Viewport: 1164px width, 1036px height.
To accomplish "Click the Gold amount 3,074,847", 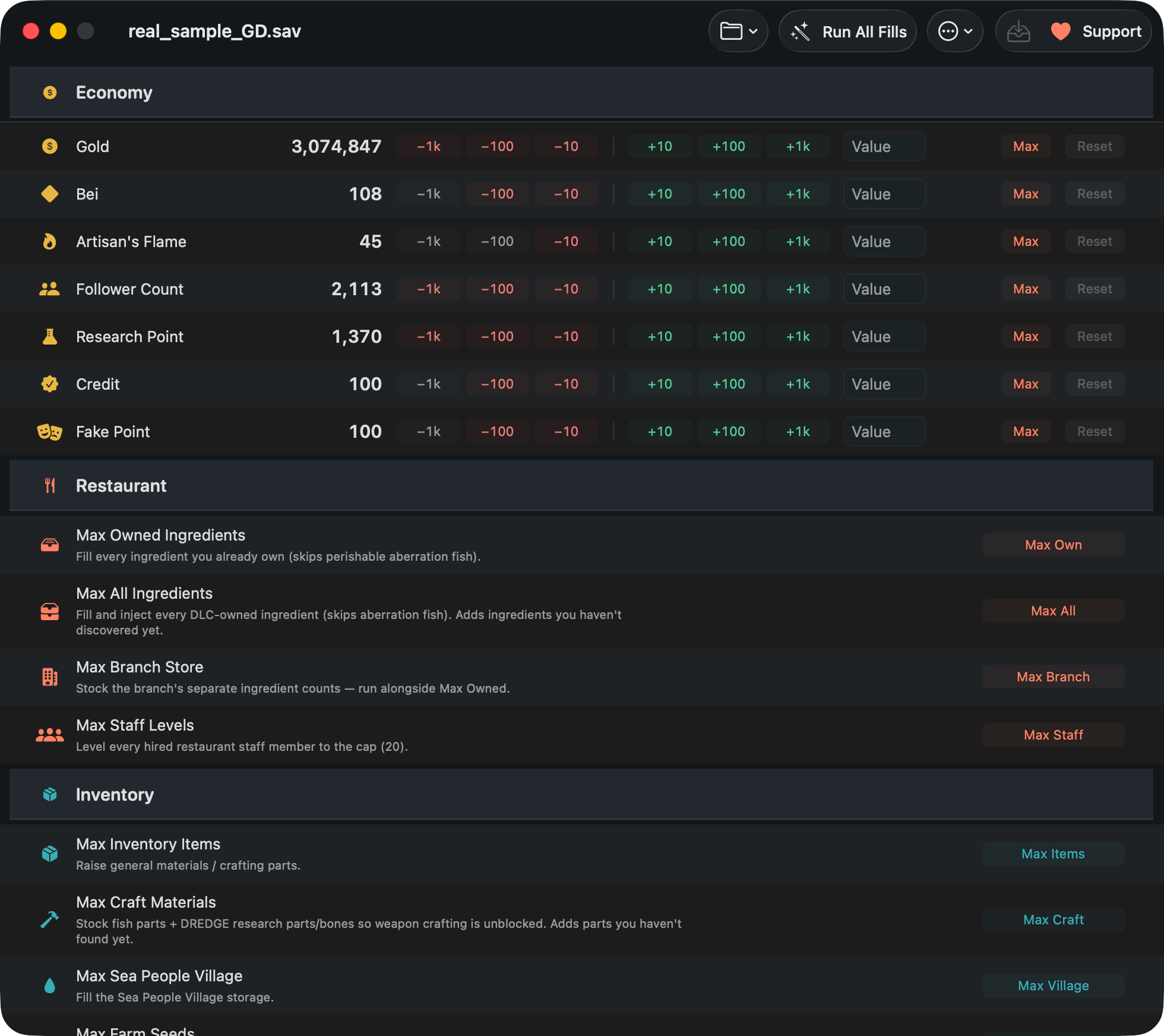I will pyautogui.click(x=336, y=146).
